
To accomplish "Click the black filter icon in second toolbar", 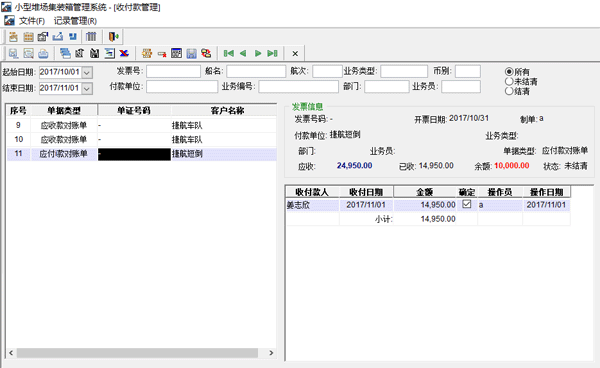I will [x=95, y=54].
